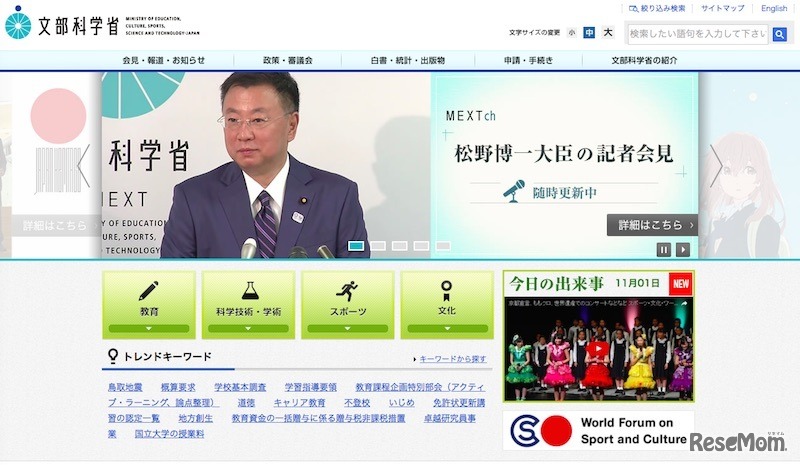Open 教育資金の一括贈与に係る贈与税非課税措置 link
Screen dimensions: 800x465
click(318, 419)
